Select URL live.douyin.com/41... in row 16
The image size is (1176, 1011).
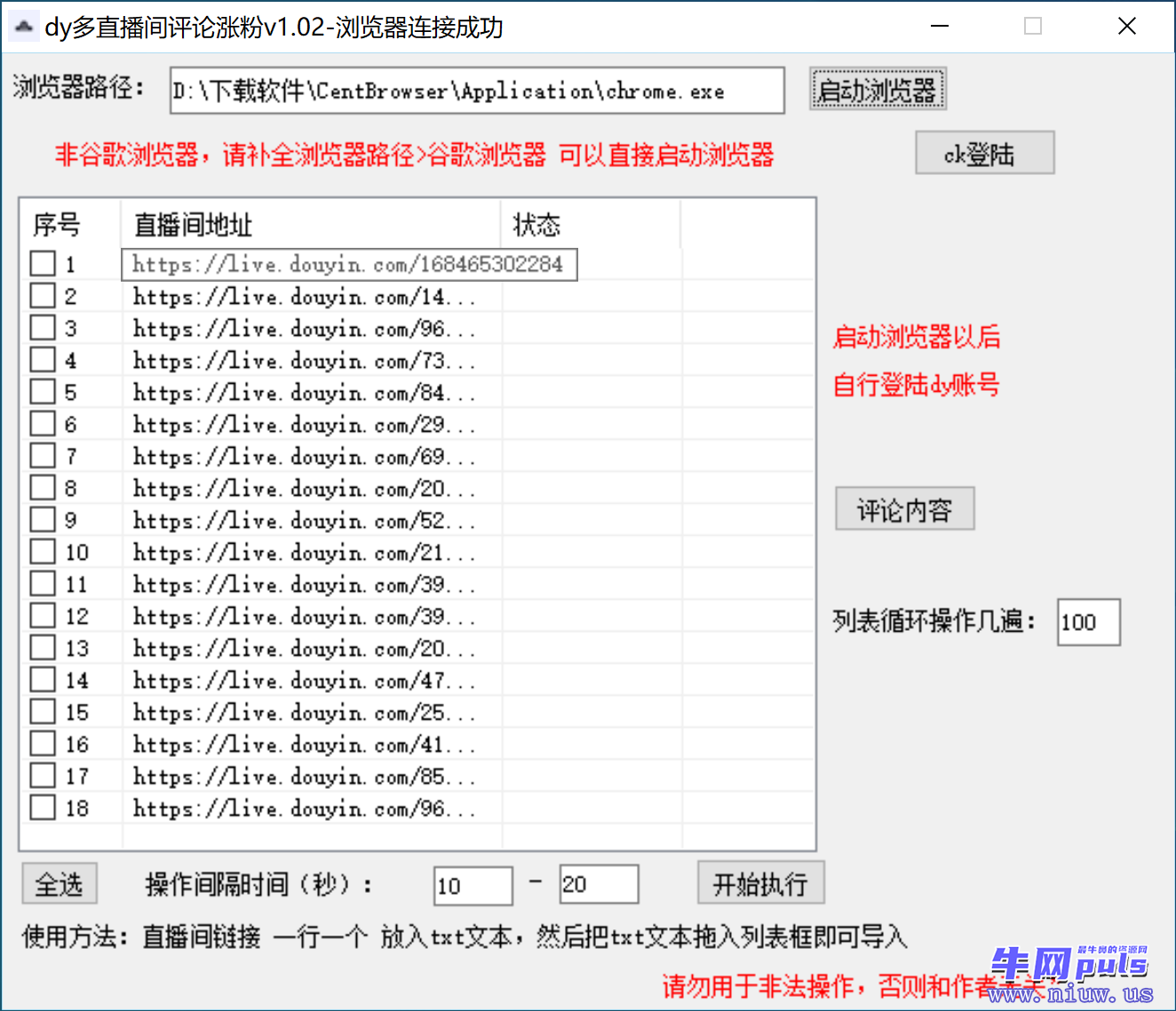pyautogui.click(x=305, y=744)
